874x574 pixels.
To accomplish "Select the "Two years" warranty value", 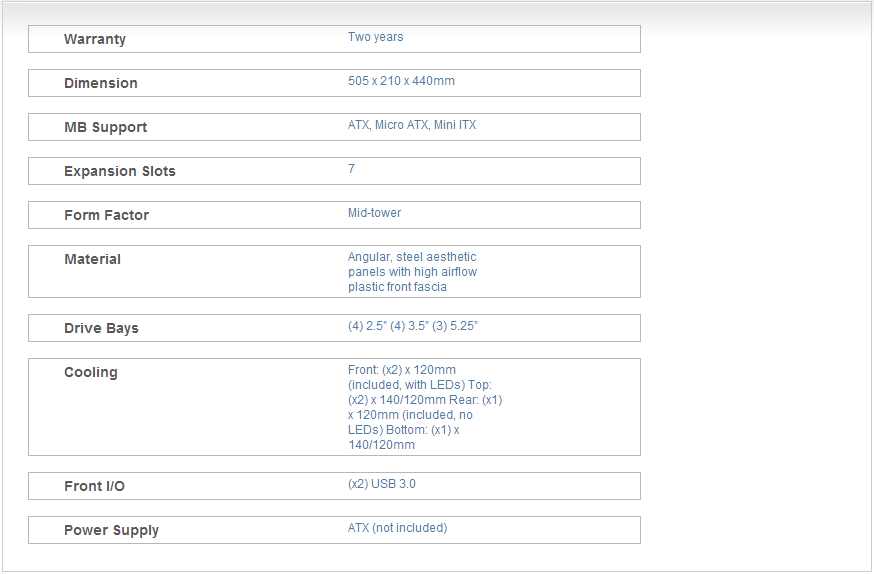I will tap(375, 37).
